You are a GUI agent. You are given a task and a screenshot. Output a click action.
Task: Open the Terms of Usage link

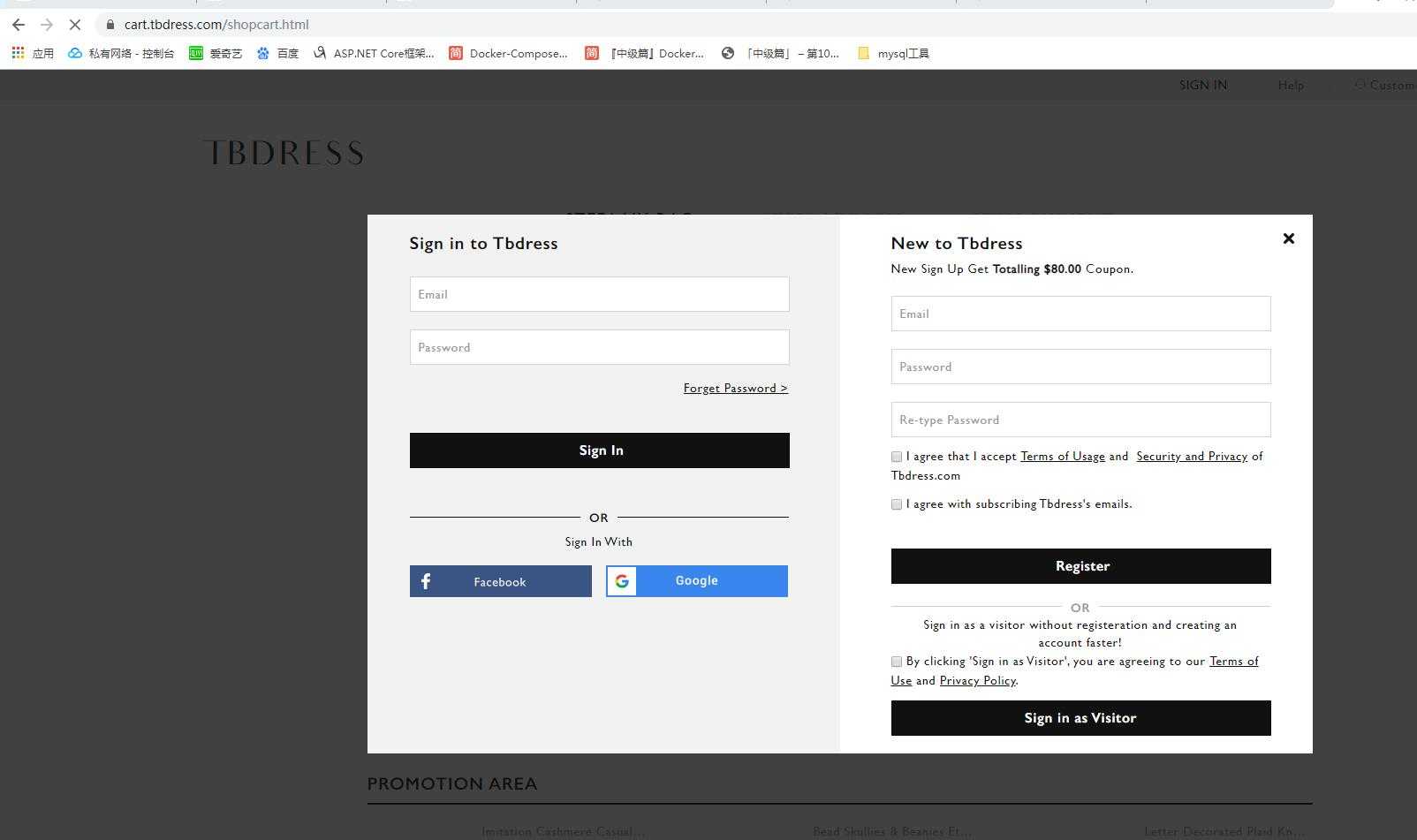click(x=1062, y=457)
